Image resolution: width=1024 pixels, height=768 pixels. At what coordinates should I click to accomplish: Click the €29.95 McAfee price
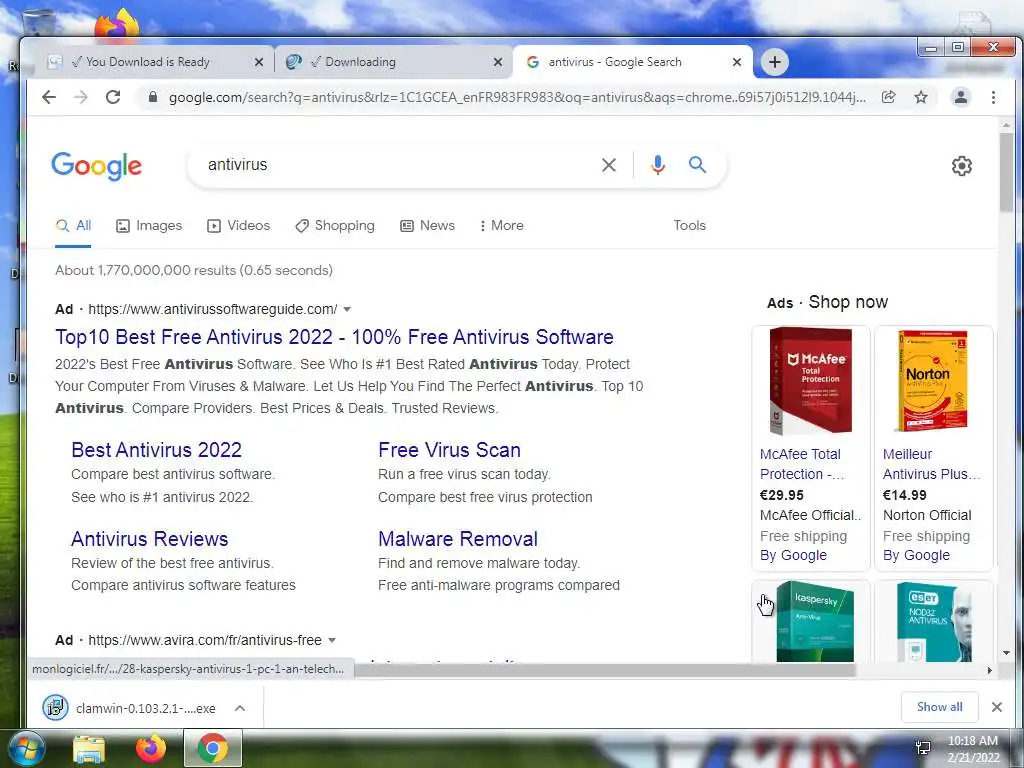[782, 496]
